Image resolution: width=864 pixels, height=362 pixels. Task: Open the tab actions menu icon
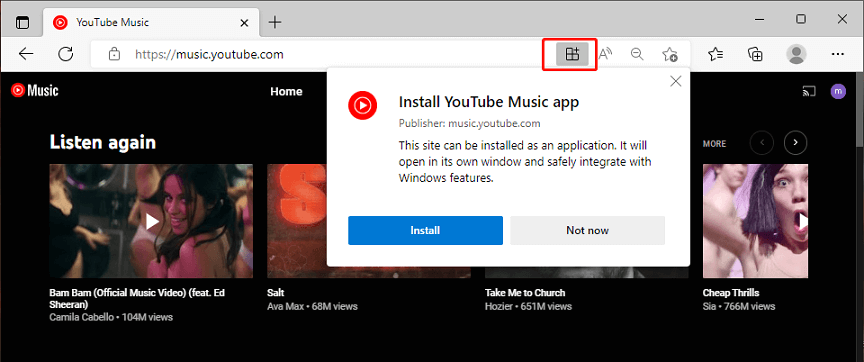click(22, 22)
